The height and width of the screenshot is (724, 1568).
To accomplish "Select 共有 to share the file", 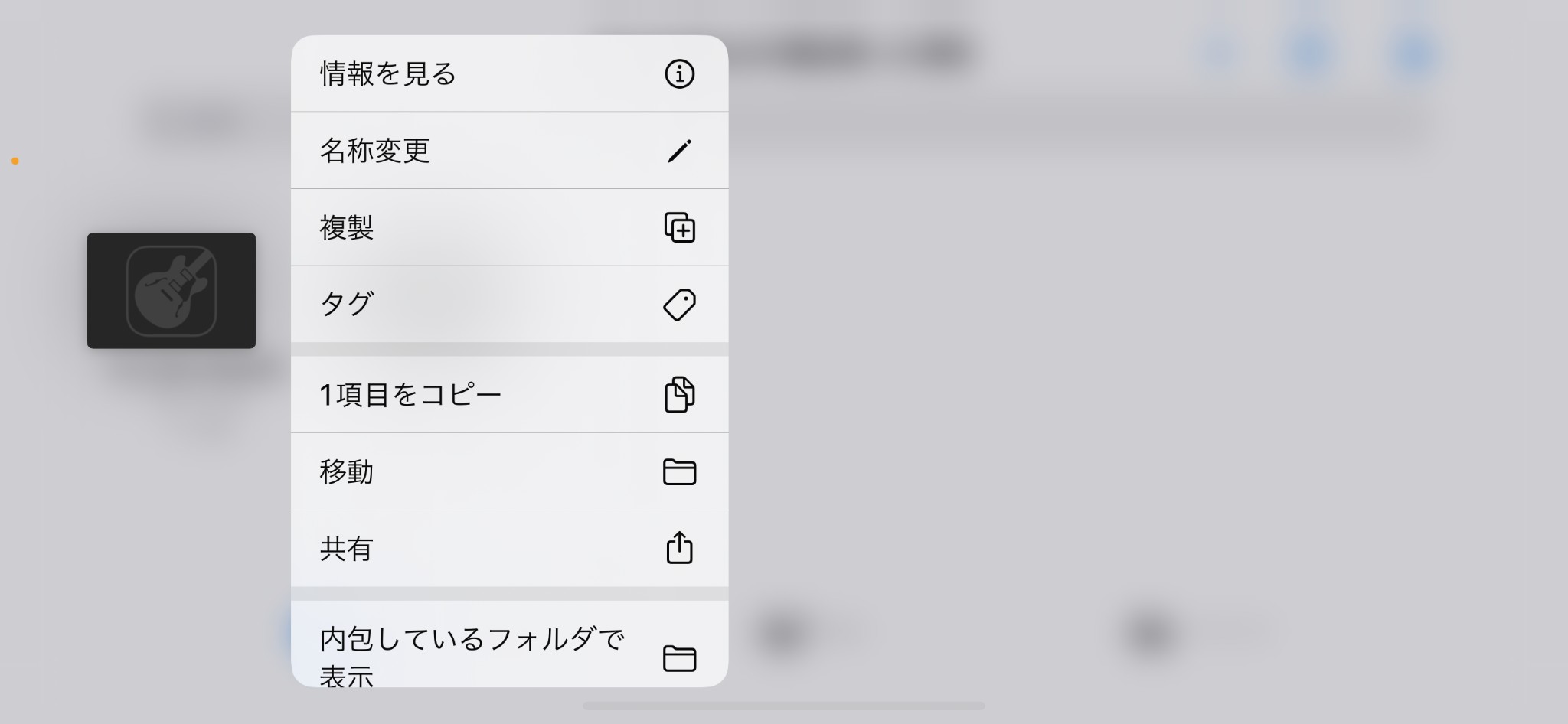I will (x=509, y=549).
